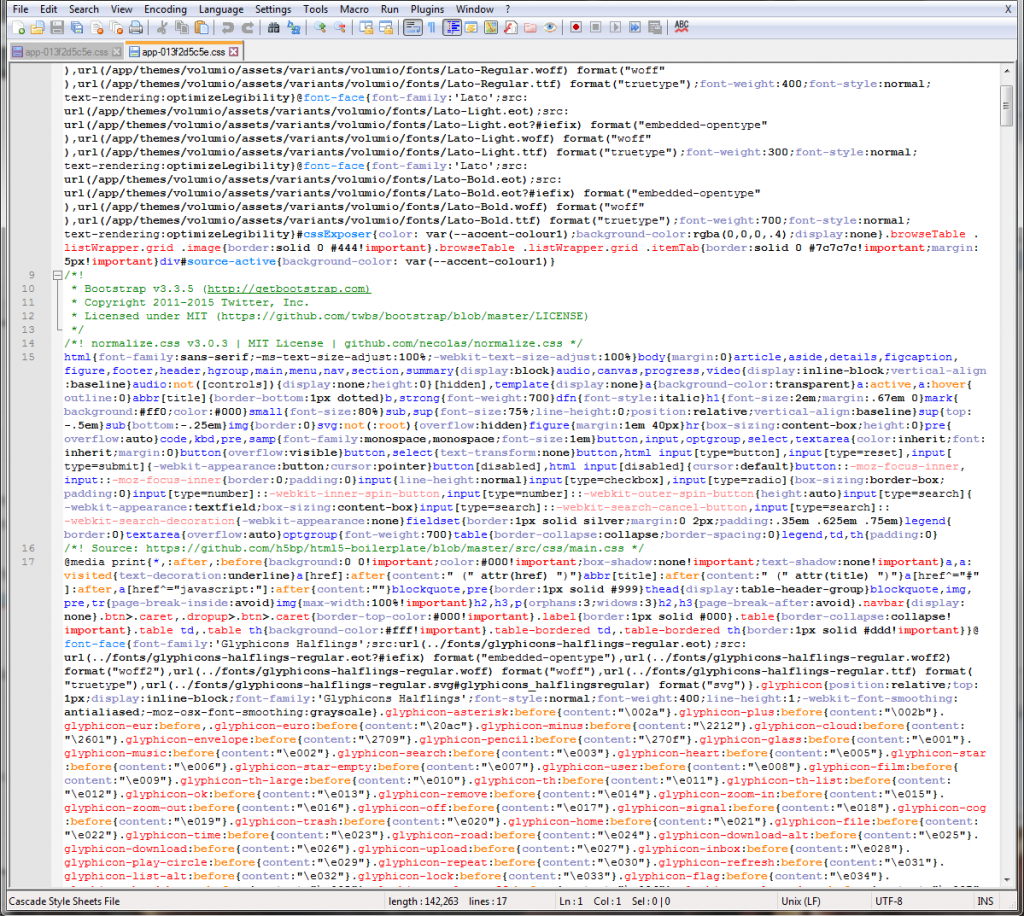Zoom in with the magnifier plus icon
Image resolution: width=1024 pixels, height=916 pixels.
(x=320, y=27)
